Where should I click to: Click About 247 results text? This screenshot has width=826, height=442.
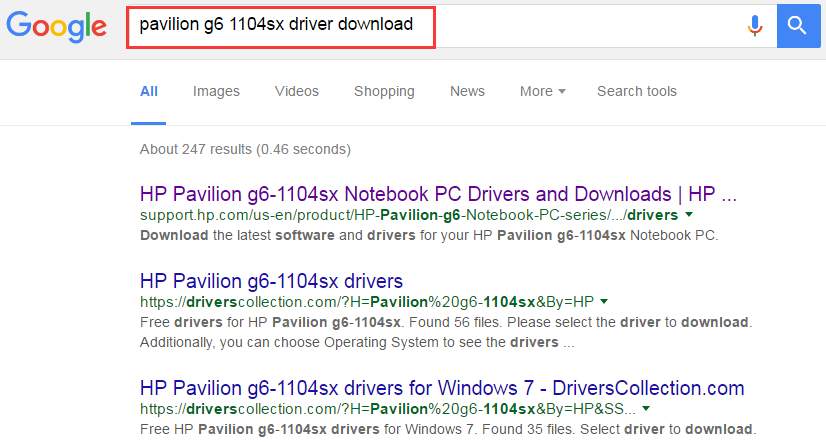tap(245, 150)
